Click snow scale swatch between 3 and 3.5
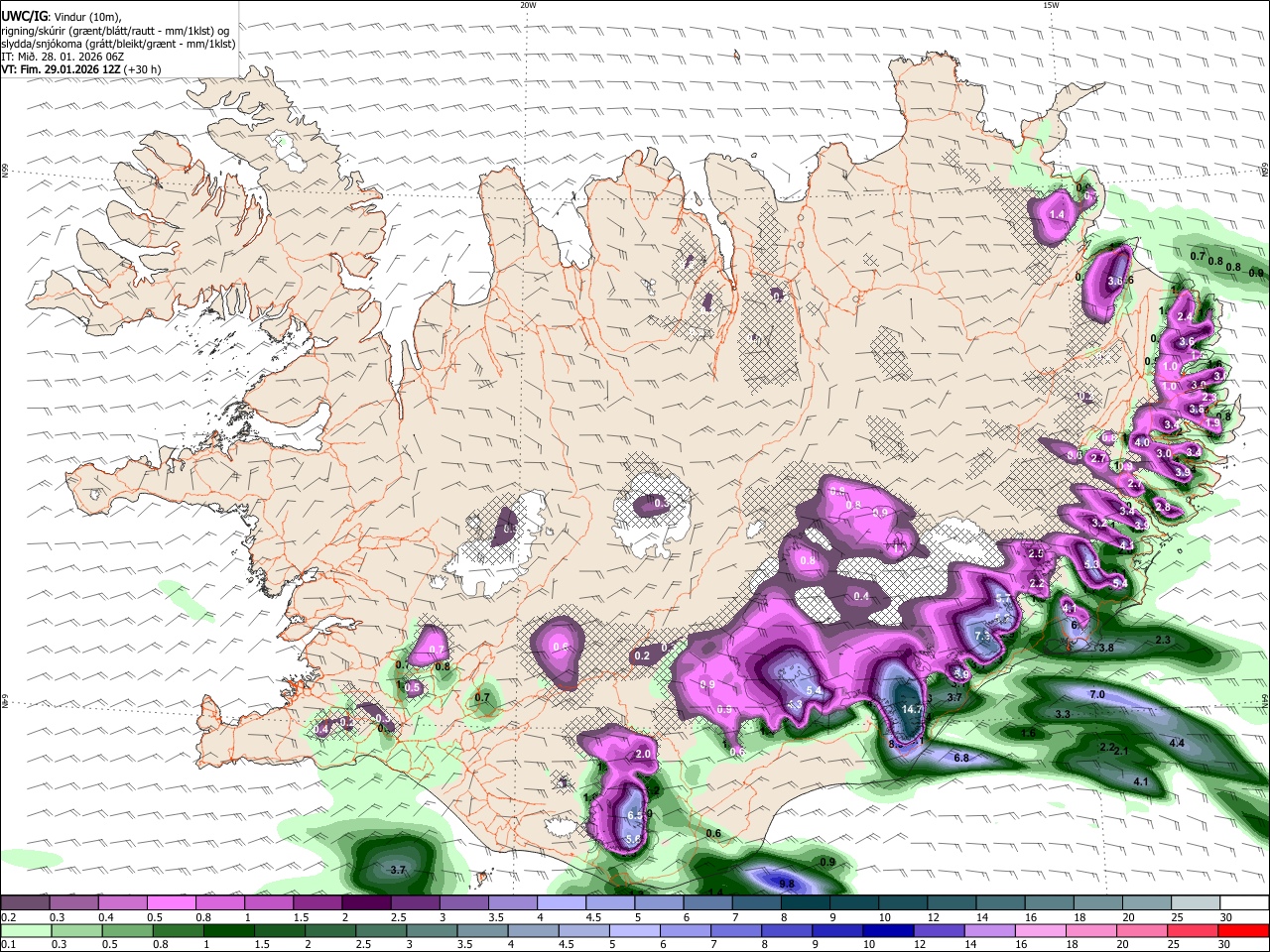 pyautogui.click(x=463, y=903)
